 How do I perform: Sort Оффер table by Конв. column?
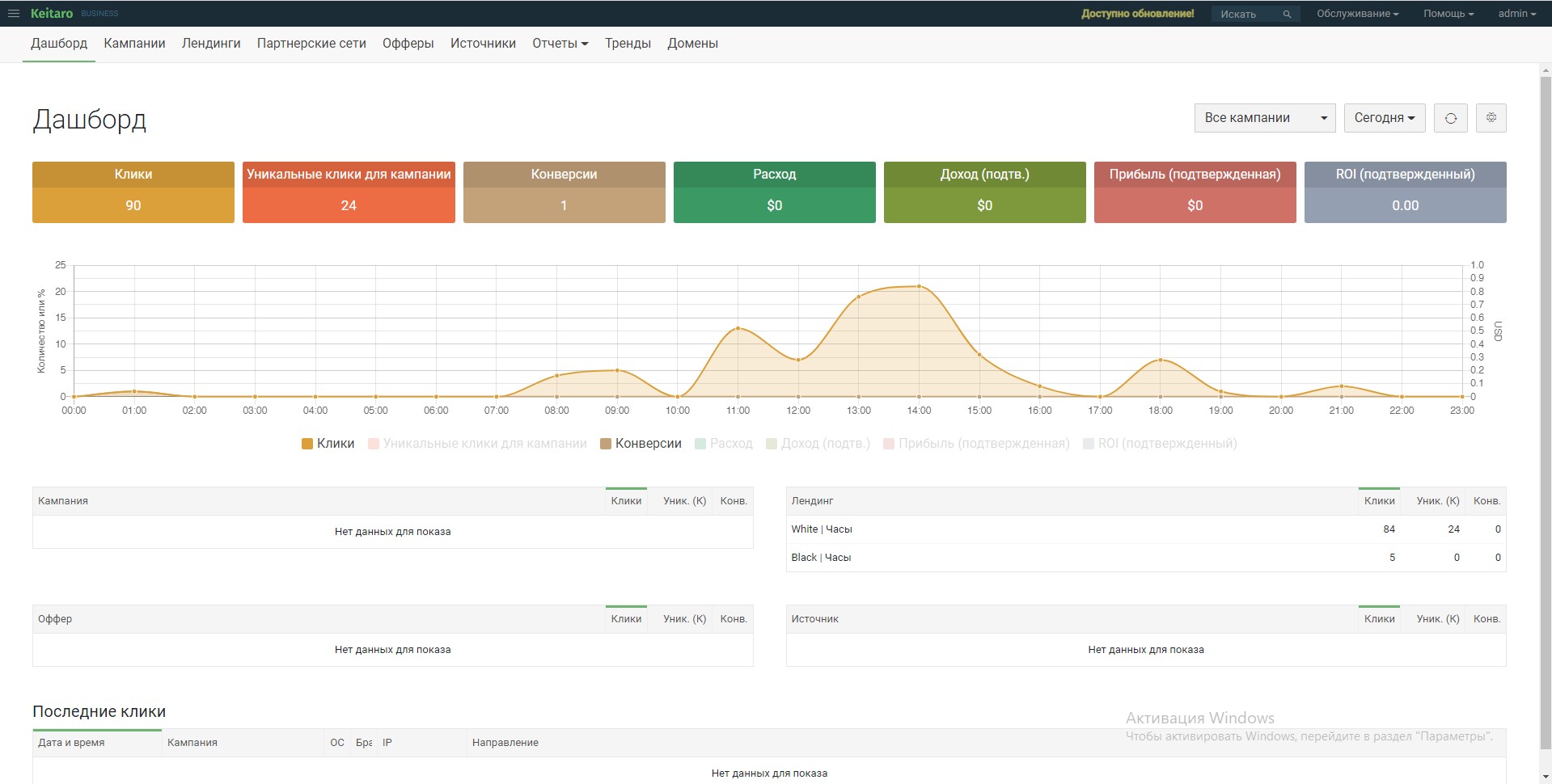coord(734,619)
